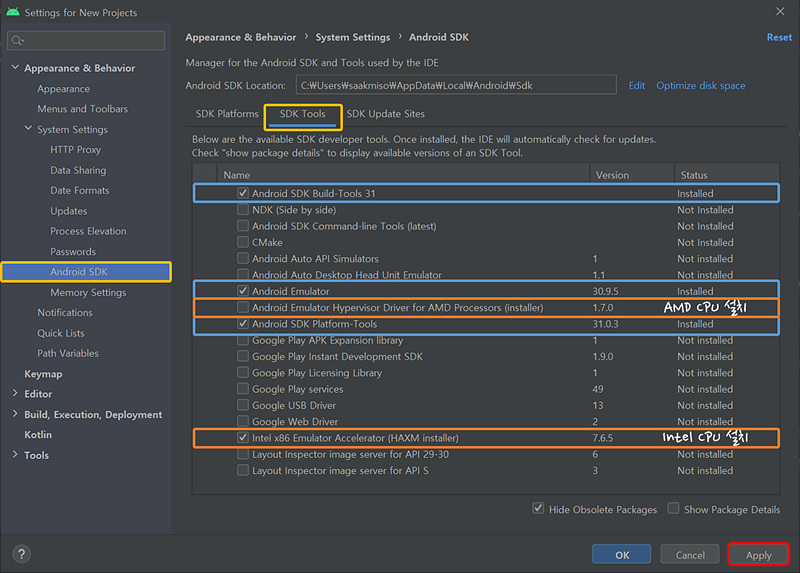This screenshot has width=800, height=573.
Task: Check Google Web Driver
Action: click(x=243, y=422)
